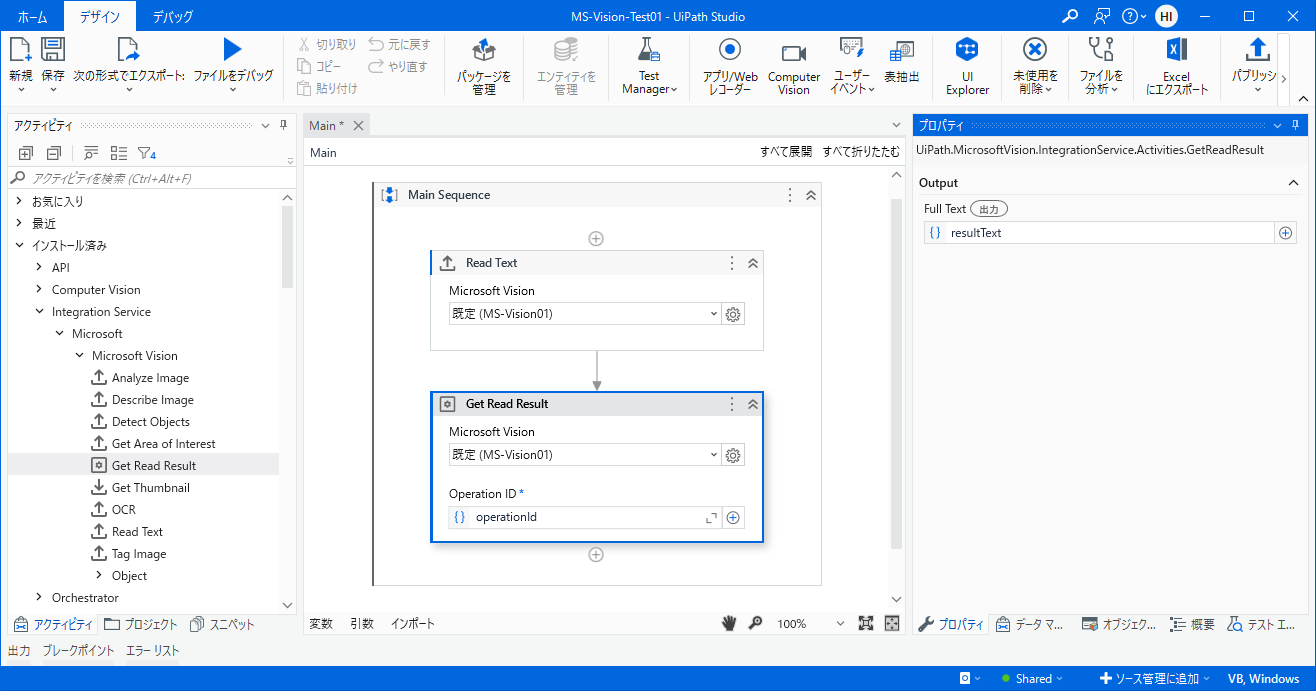
Task: Open expression editor for Operation ID
Action: (711, 518)
